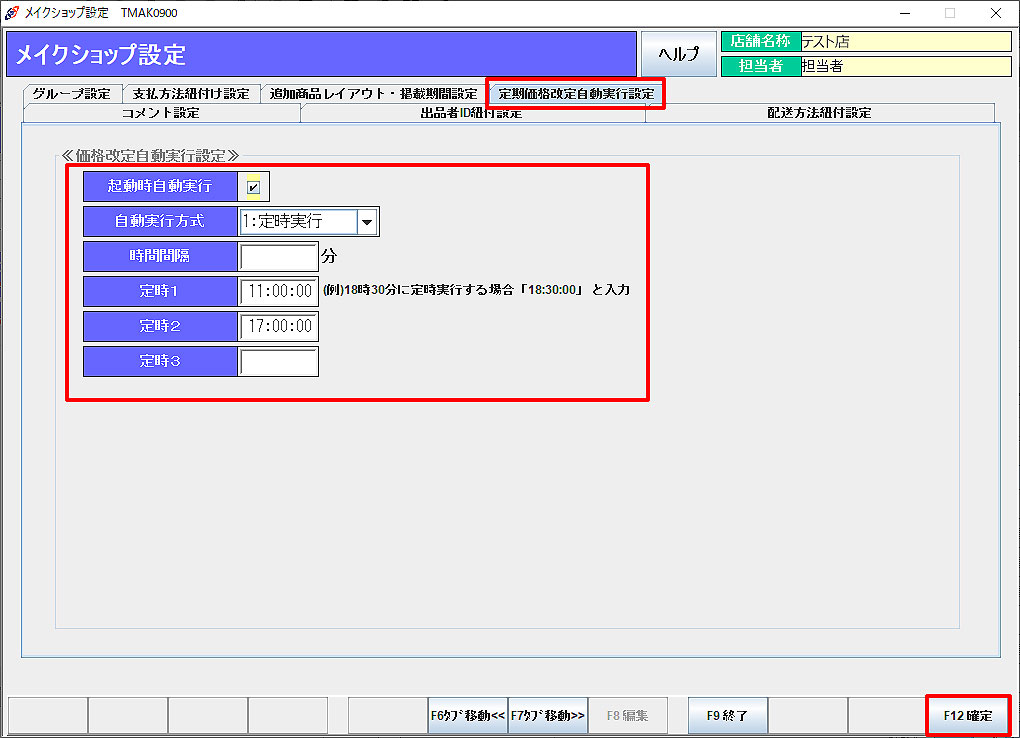This screenshot has width=1020, height=738.
Task: Click the 定時1 time field
Action: point(278,292)
